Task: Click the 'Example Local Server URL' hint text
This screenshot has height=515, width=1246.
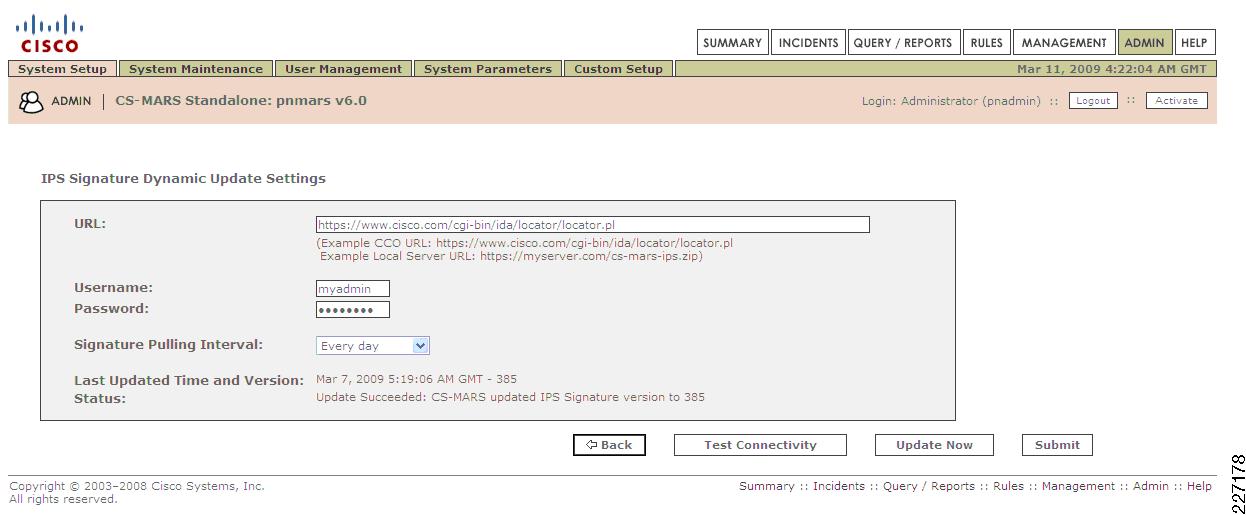Action: pyautogui.click(x=511, y=256)
